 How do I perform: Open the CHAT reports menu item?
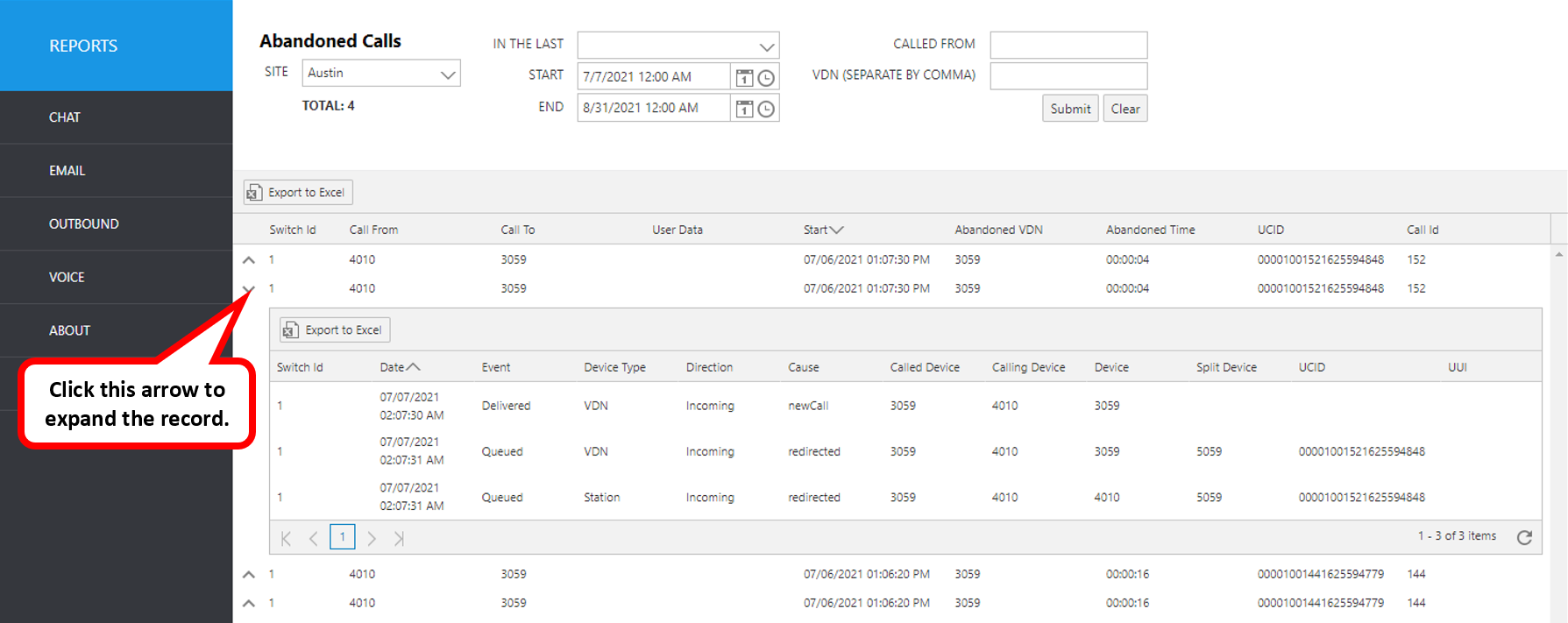[x=65, y=117]
